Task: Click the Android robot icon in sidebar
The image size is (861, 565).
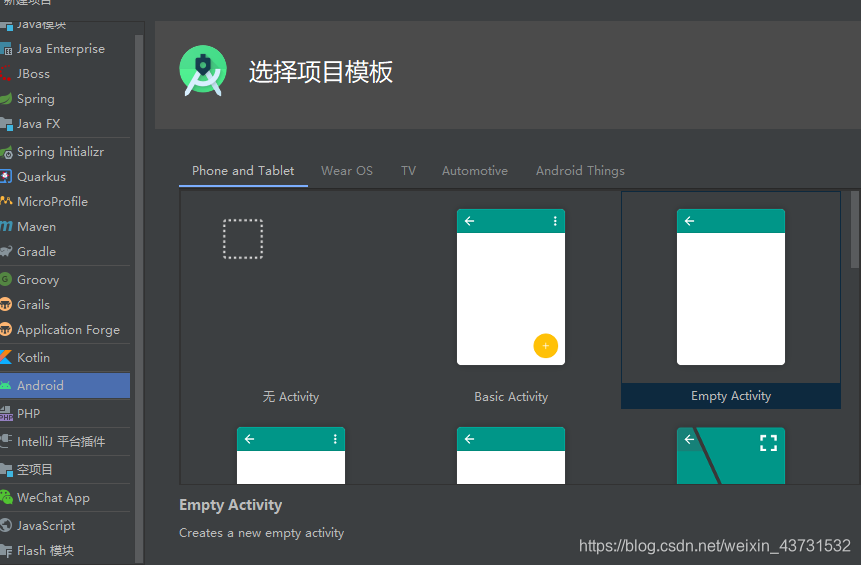Action: (5, 385)
